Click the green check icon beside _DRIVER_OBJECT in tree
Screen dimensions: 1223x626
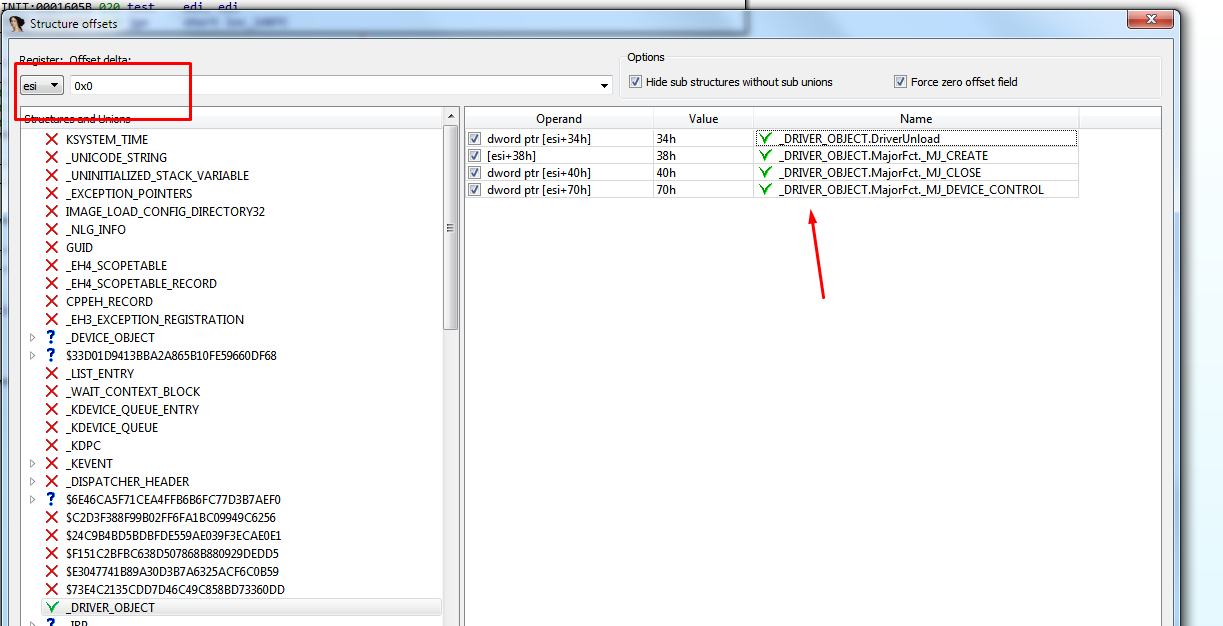(51, 608)
